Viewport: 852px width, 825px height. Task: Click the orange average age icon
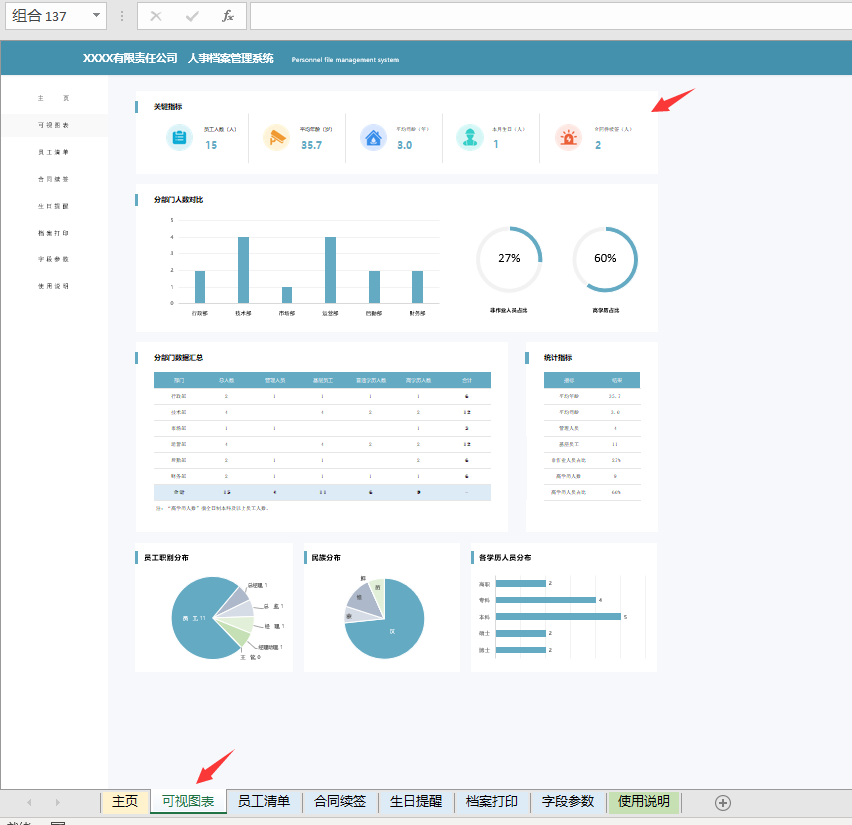[x=277, y=138]
